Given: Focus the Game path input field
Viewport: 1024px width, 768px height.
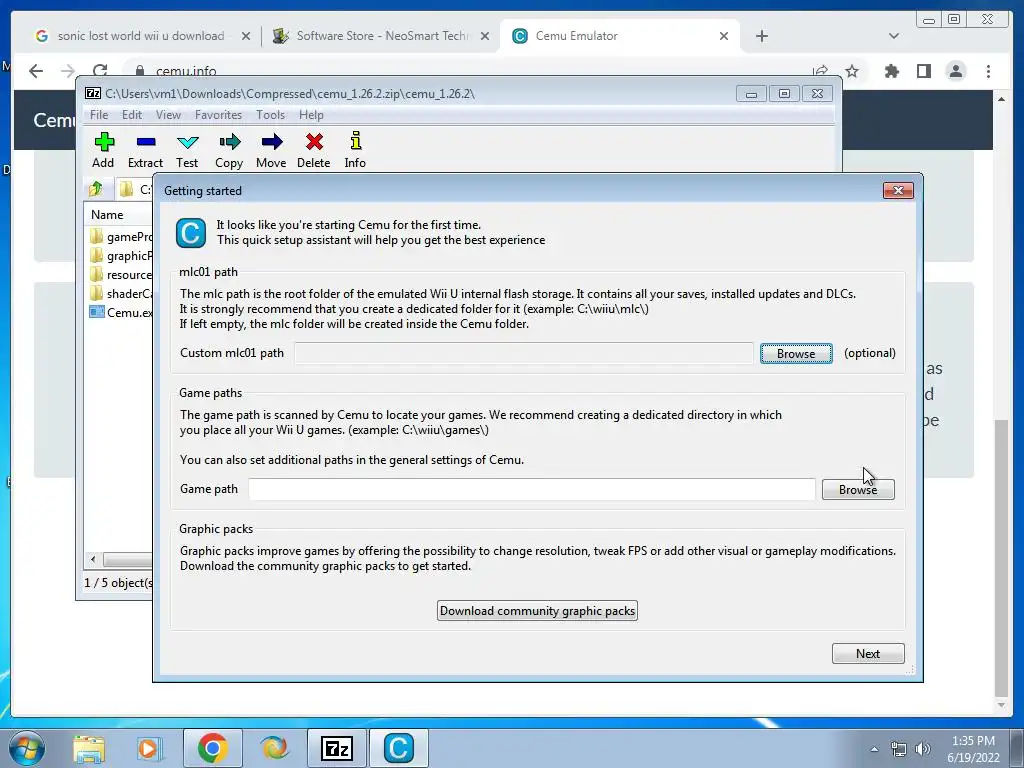Looking at the screenshot, I should tap(532, 488).
